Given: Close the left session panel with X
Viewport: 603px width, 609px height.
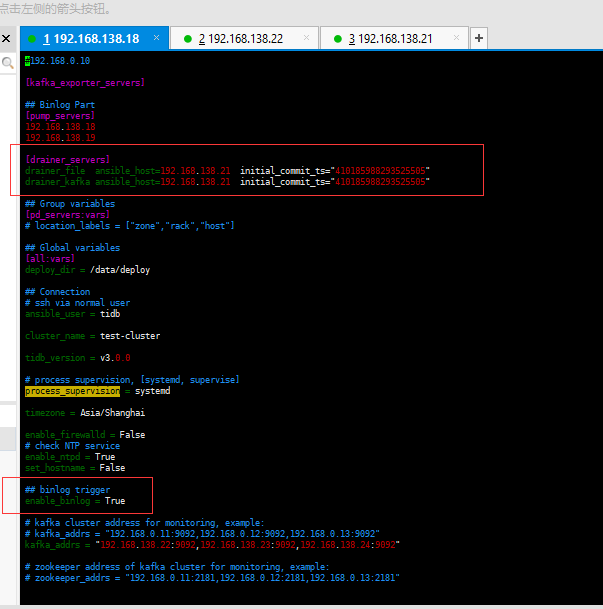Looking at the screenshot, I should (x=6, y=39).
